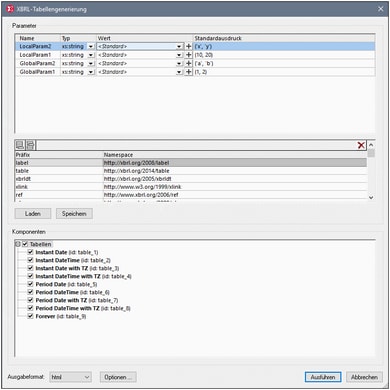Open the Wert dropdown for GlobalParam1
The width and height of the screenshot is (390, 390).
[179, 72]
